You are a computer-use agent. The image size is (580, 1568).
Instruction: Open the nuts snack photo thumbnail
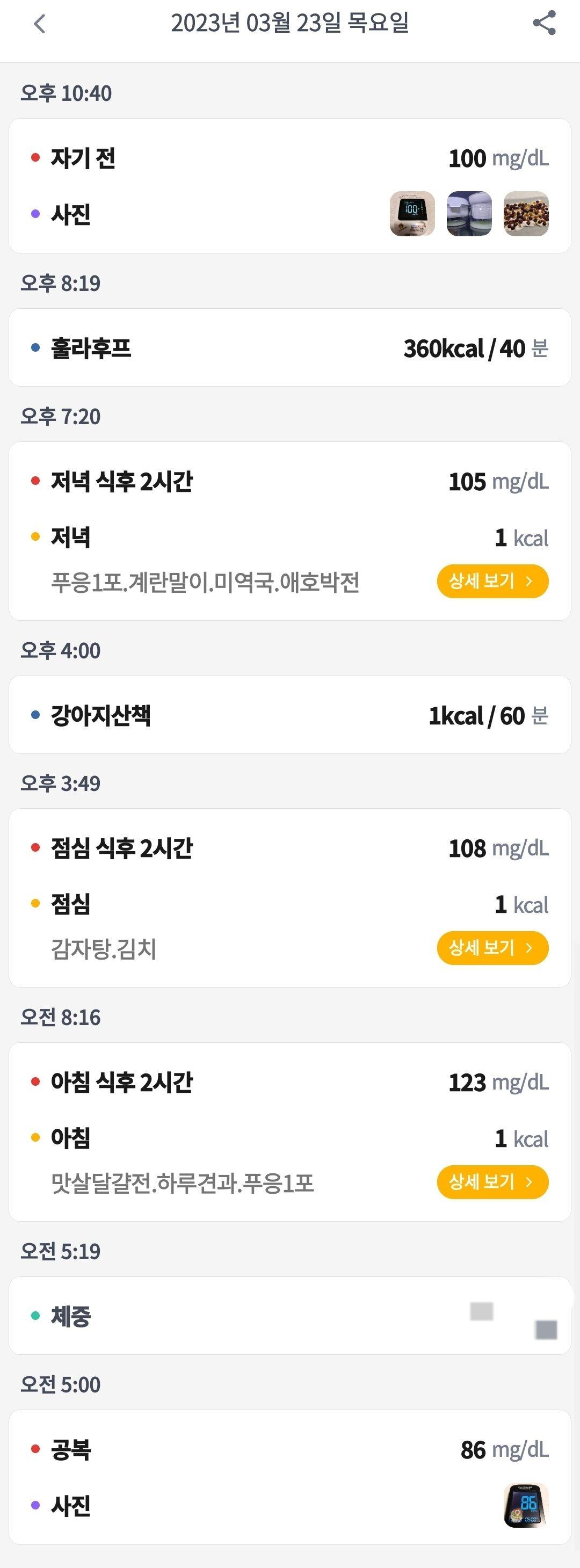click(x=526, y=214)
